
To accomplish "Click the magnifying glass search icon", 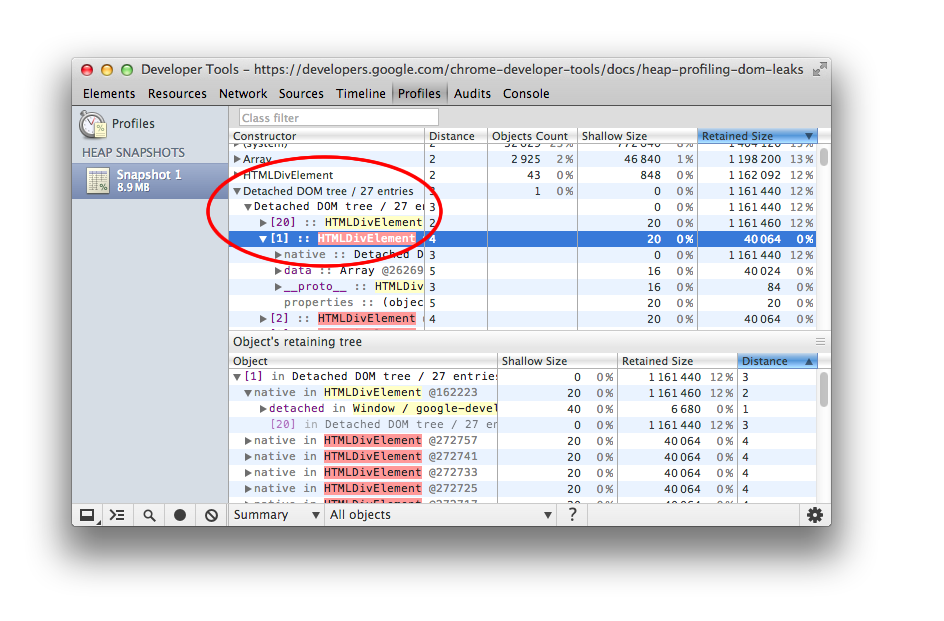I will (149, 515).
